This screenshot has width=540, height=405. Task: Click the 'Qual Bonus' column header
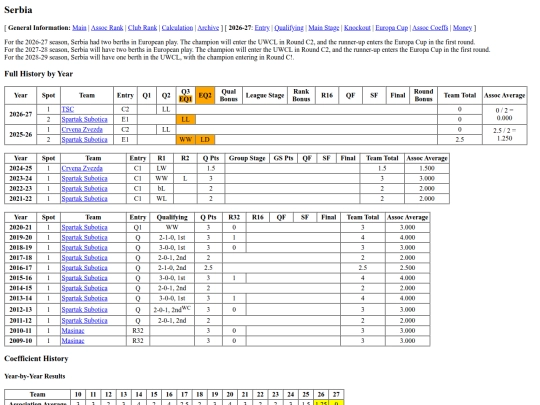(229, 95)
